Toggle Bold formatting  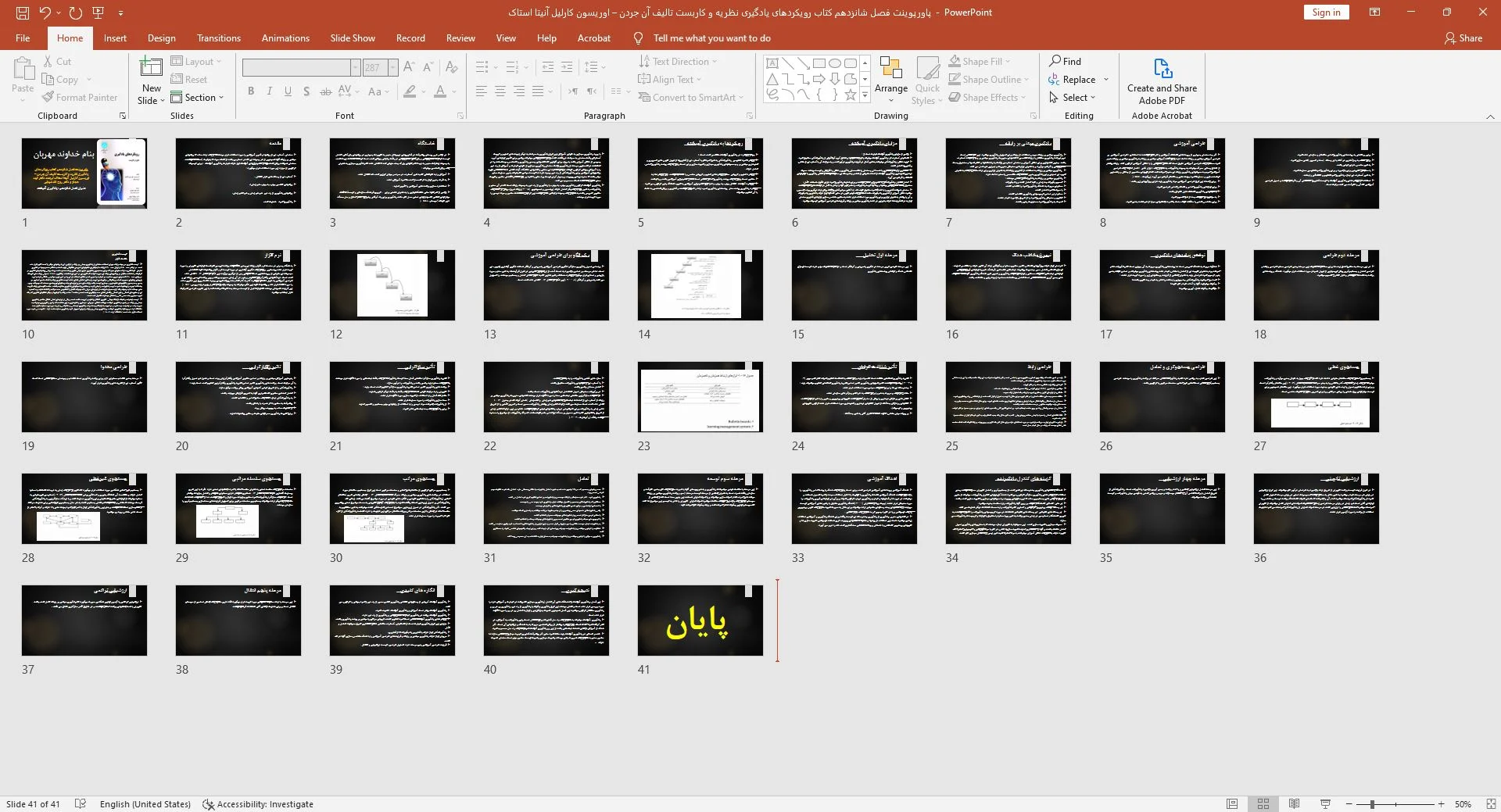click(x=251, y=91)
